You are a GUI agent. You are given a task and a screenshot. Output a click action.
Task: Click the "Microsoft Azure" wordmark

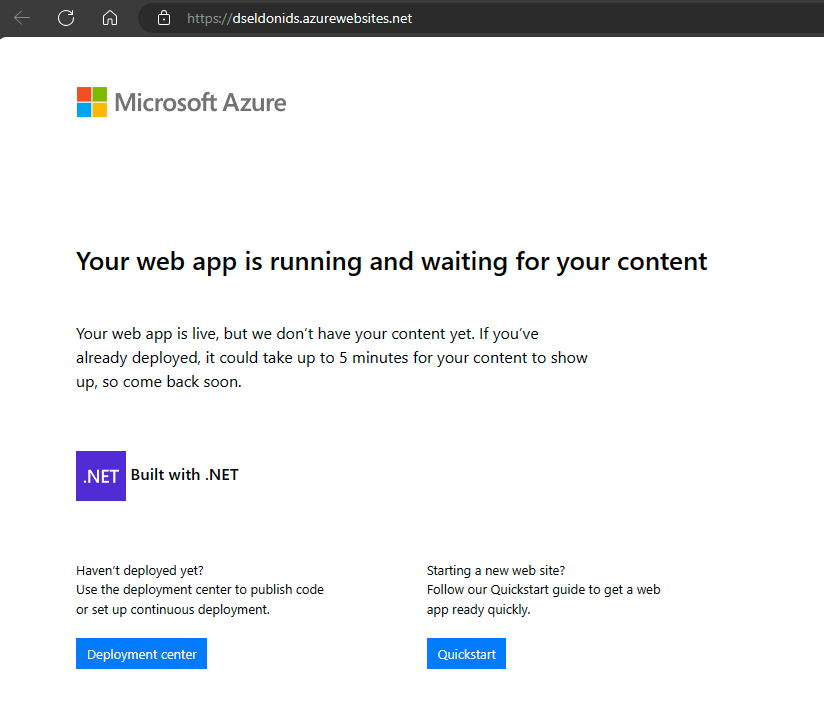(200, 102)
